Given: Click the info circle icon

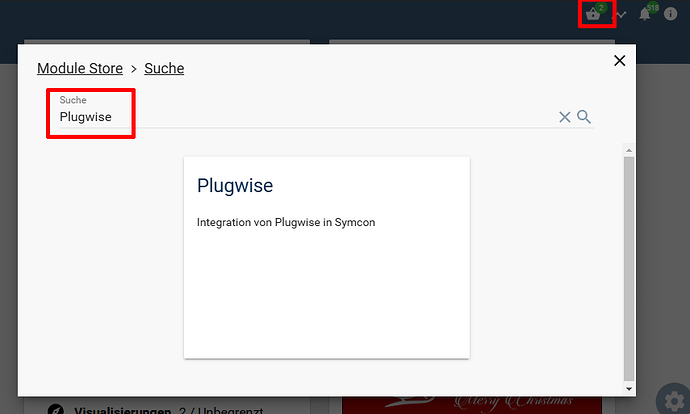Looking at the screenshot, I should click(671, 14).
